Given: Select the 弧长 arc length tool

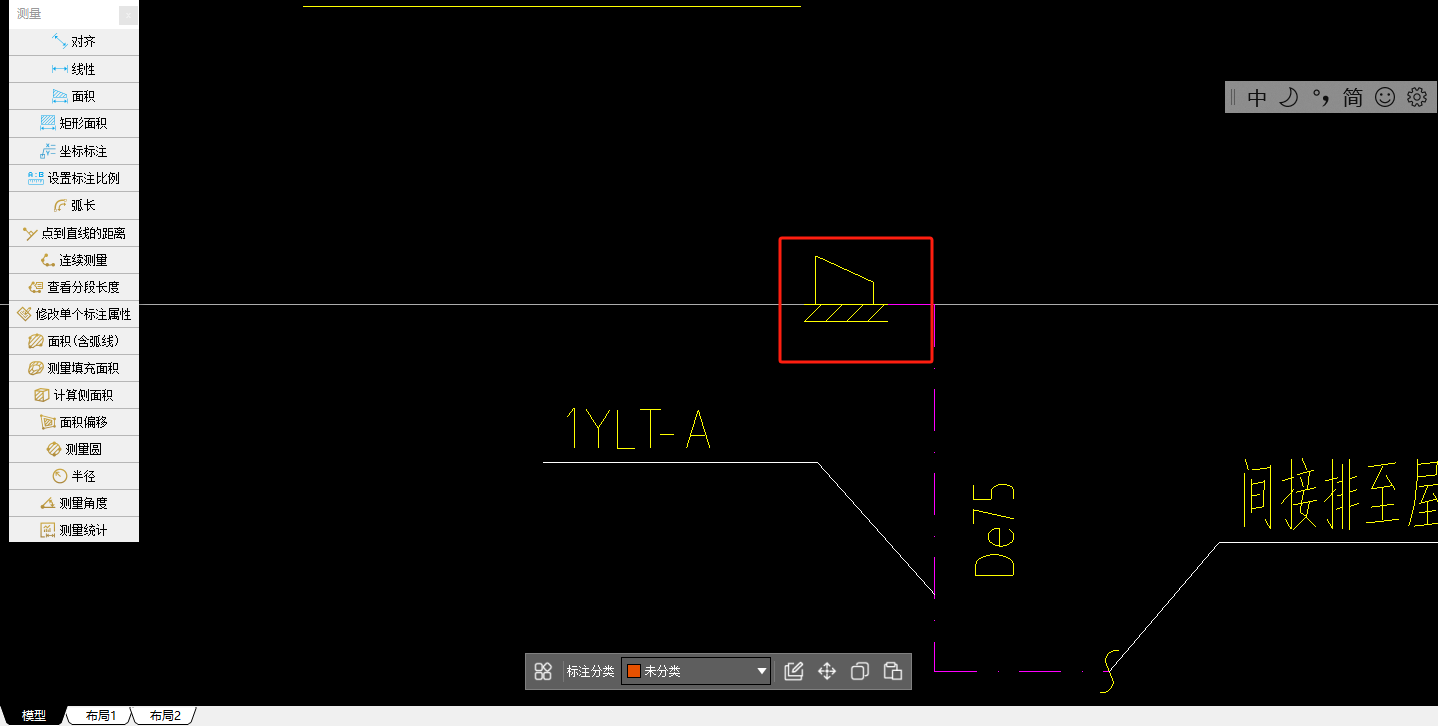Looking at the screenshot, I should 74,205.
